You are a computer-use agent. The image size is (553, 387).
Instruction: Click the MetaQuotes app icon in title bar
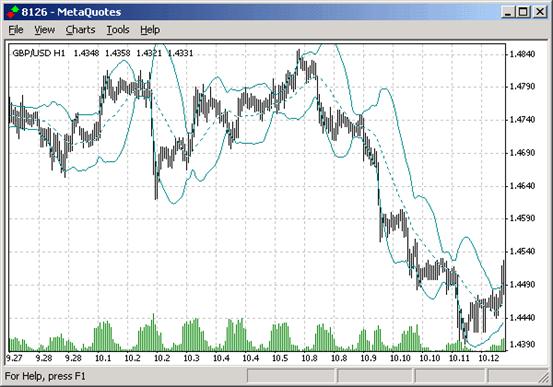pyautogui.click(x=13, y=12)
